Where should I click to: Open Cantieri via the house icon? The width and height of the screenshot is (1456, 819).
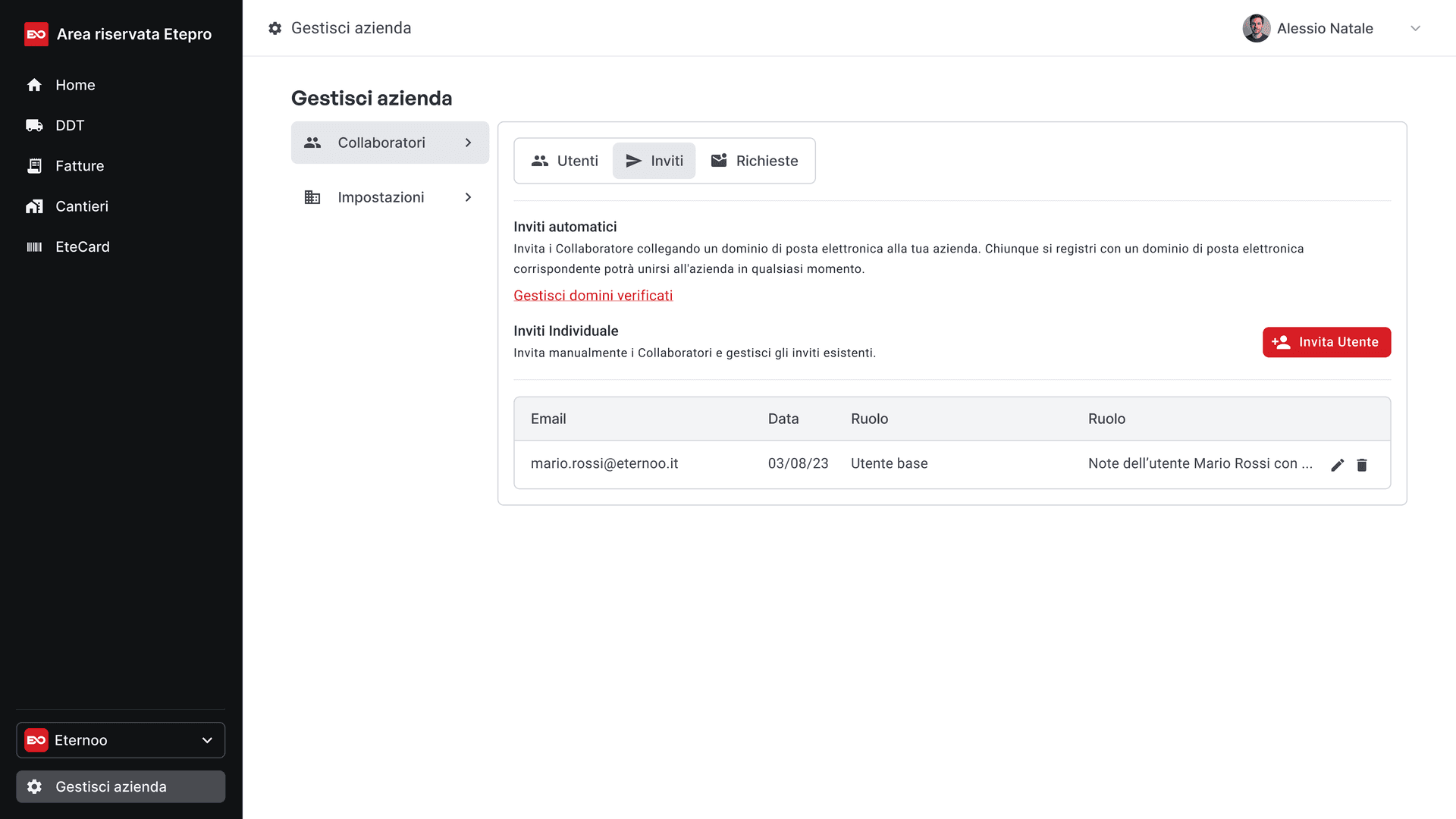click(x=34, y=206)
